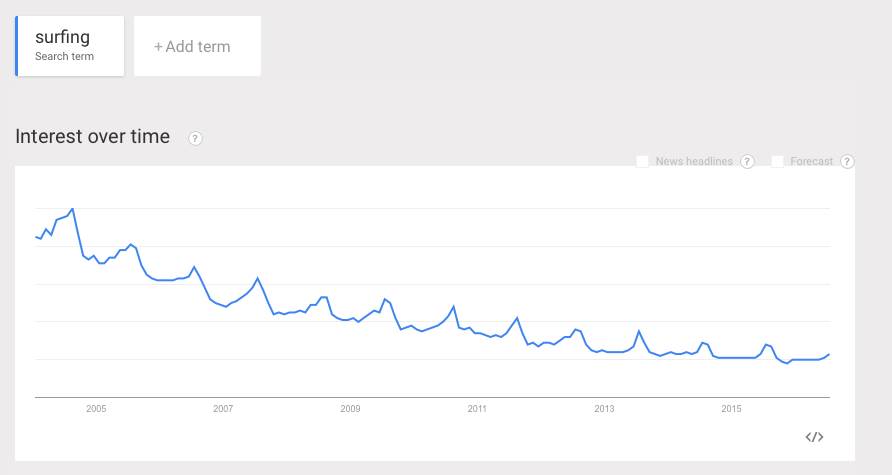This screenshot has width=892, height=475.
Task: Toggle the Forecast checkbox
Action: click(x=777, y=161)
